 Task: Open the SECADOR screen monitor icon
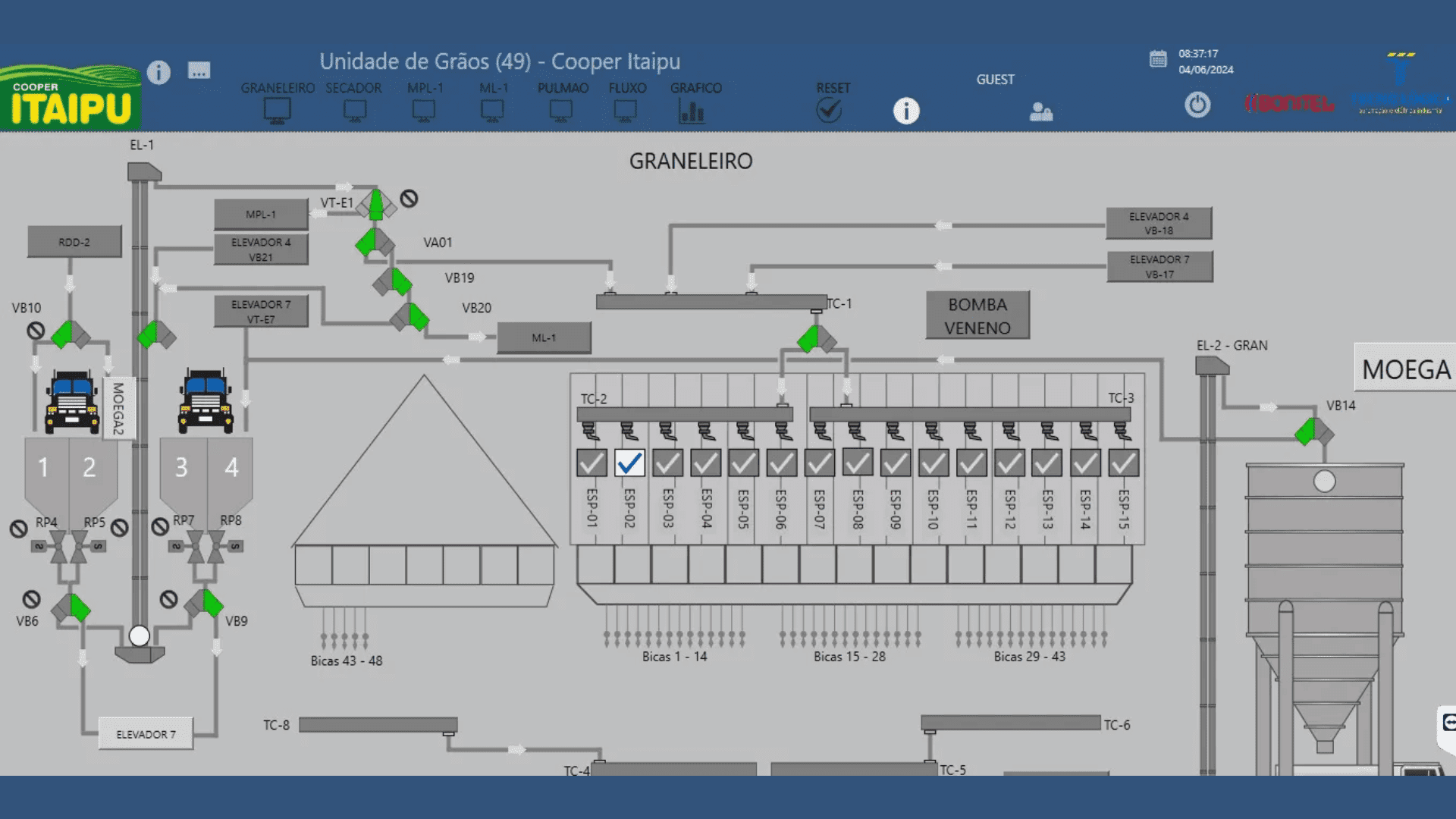pos(354,111)
